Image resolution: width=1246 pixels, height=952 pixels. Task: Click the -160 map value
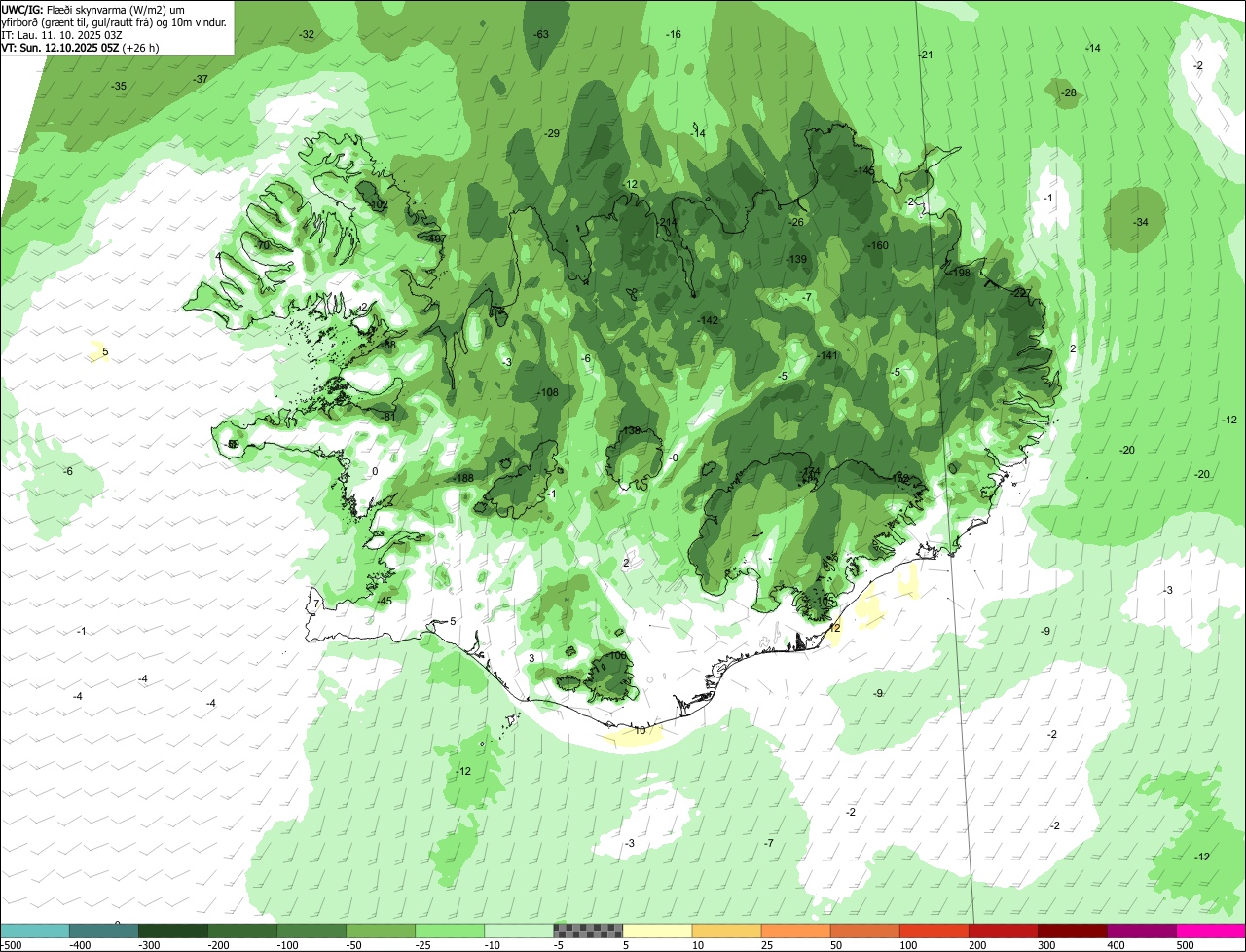[878, 245]
